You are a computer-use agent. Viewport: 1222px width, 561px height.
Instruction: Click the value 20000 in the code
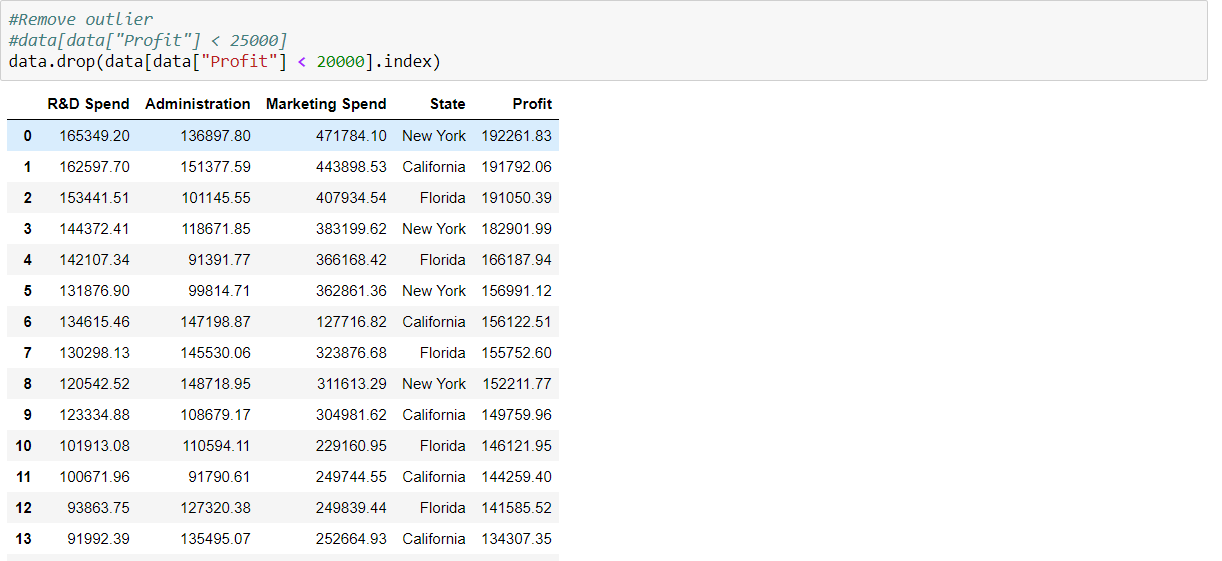point(341,62)
